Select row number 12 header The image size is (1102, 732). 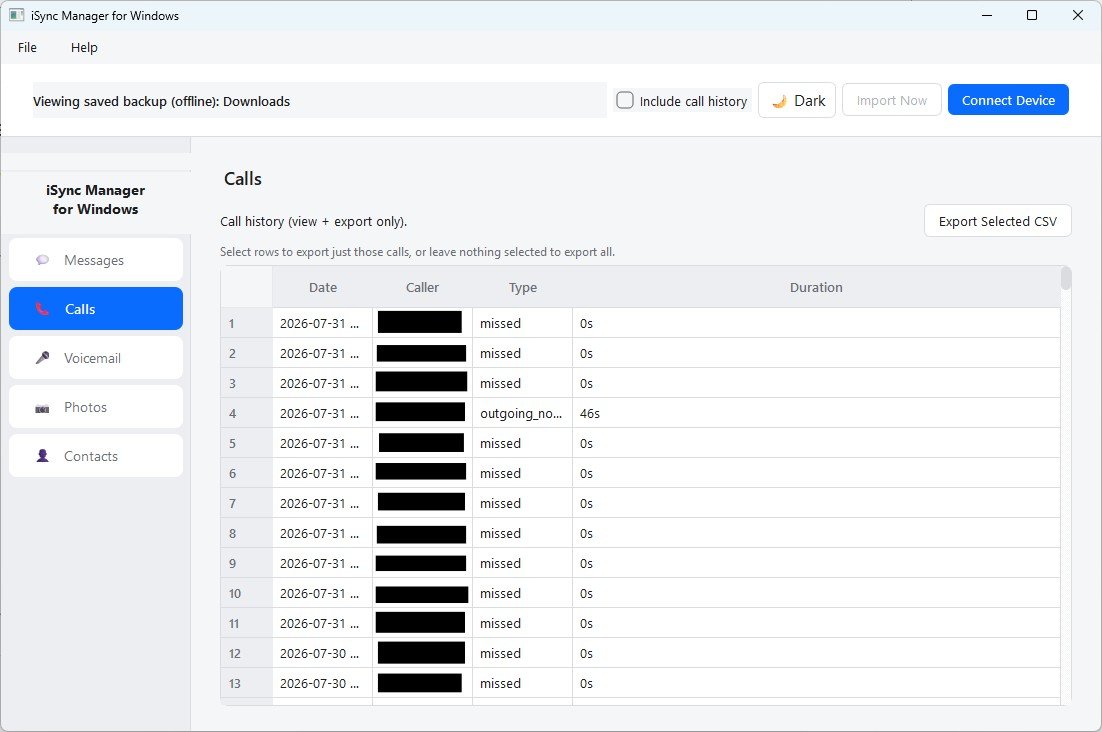(247, 653)
